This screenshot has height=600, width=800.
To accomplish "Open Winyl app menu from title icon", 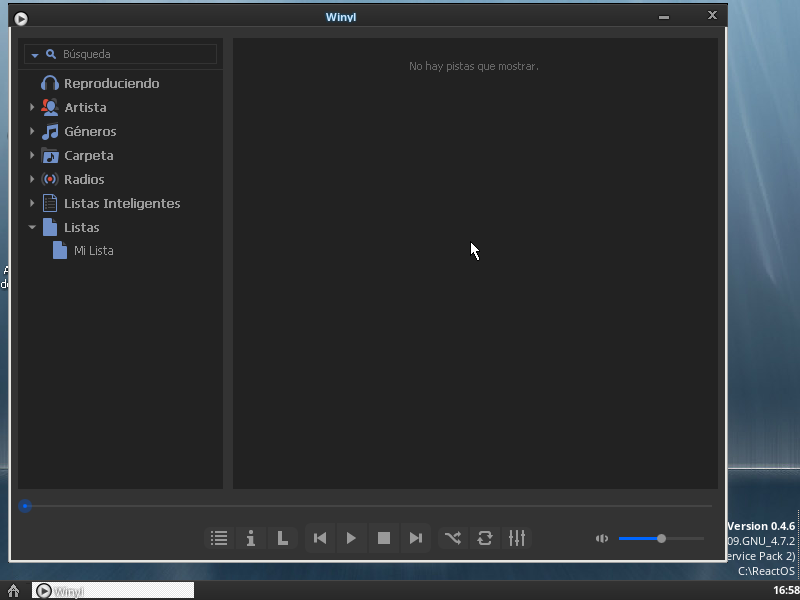I will [21, 19].
